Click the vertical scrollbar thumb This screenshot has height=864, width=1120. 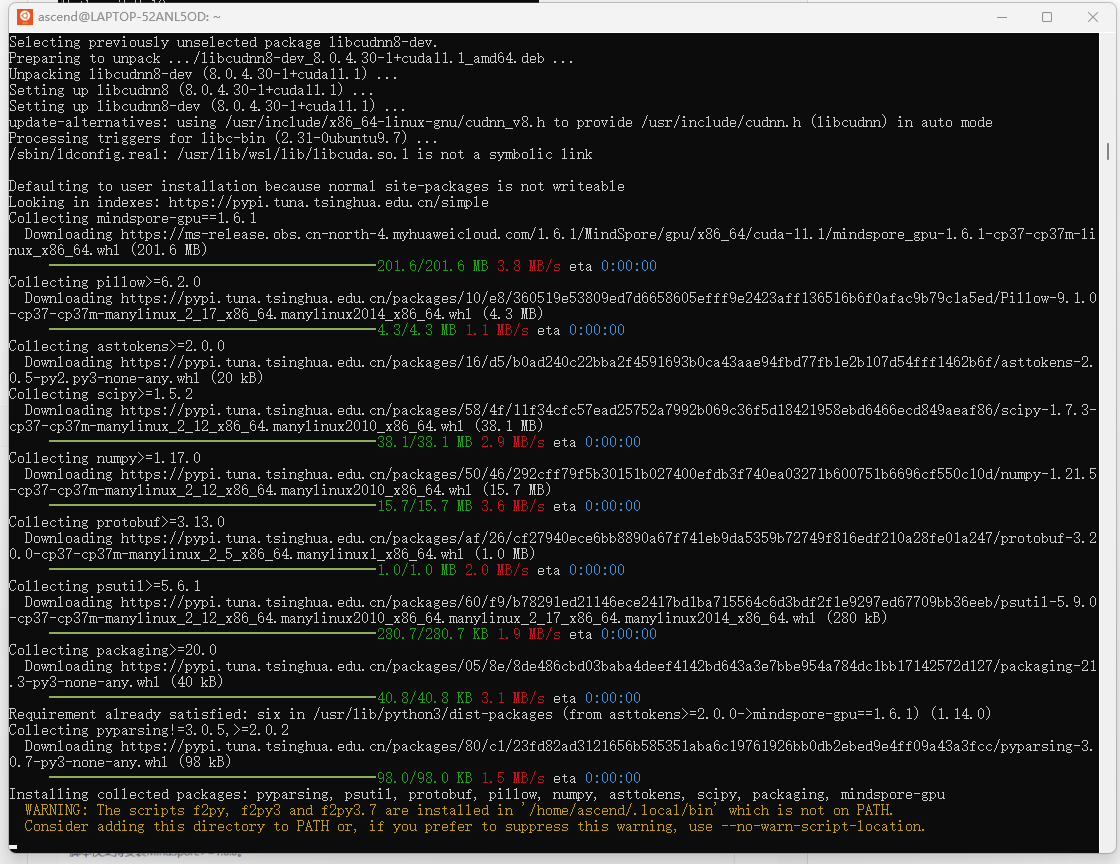pos(1107,151)
